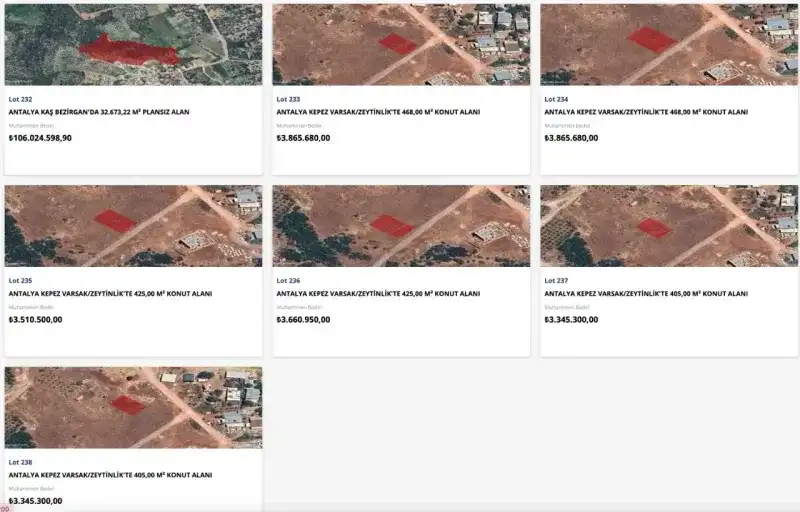Viewport: 800px width, 512px height.
Task: Open the Lot 238 Konut Alanı title
Action: point(110,475)
